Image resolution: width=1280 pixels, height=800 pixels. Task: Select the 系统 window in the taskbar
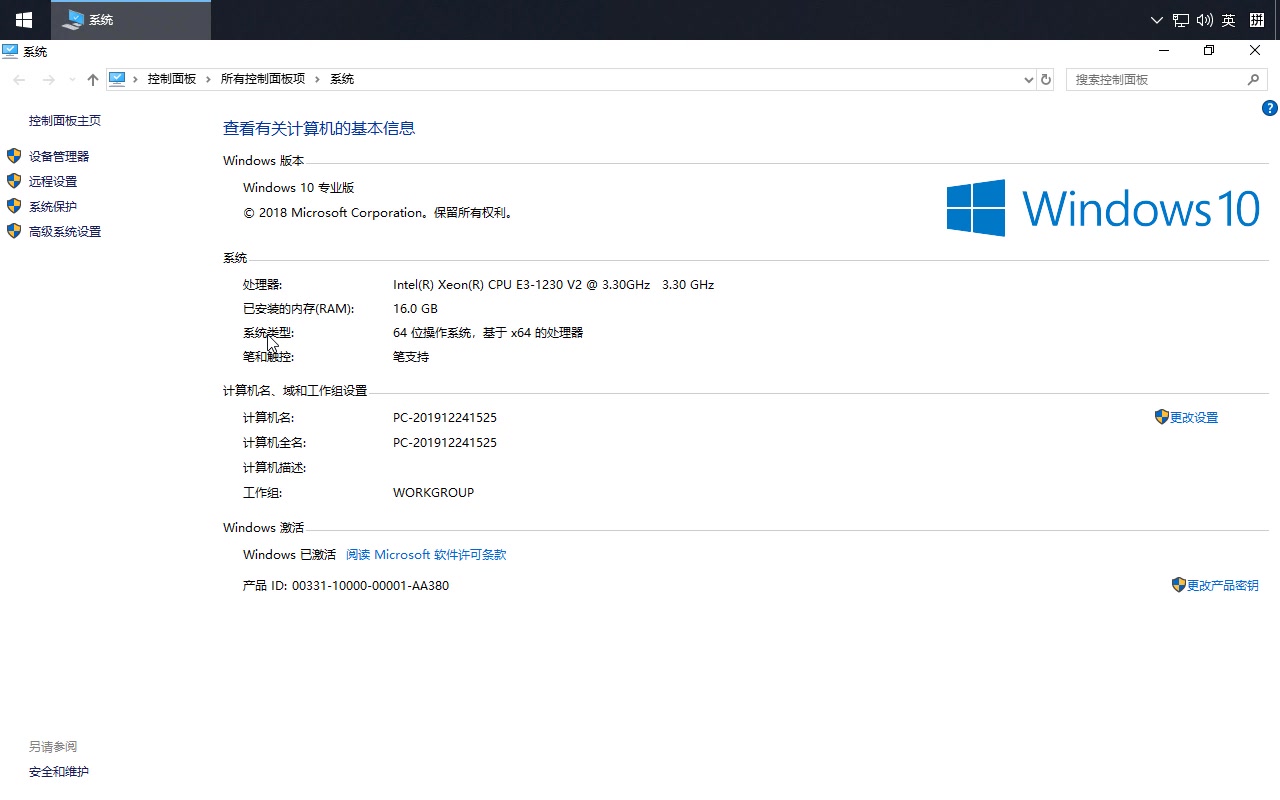point(130,19)
